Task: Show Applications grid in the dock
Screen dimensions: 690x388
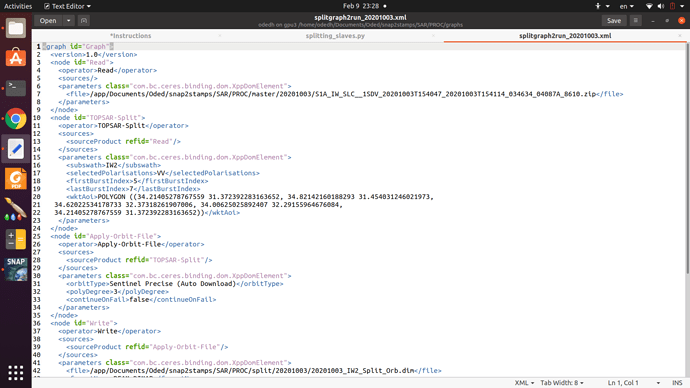Action: [16, 373]
